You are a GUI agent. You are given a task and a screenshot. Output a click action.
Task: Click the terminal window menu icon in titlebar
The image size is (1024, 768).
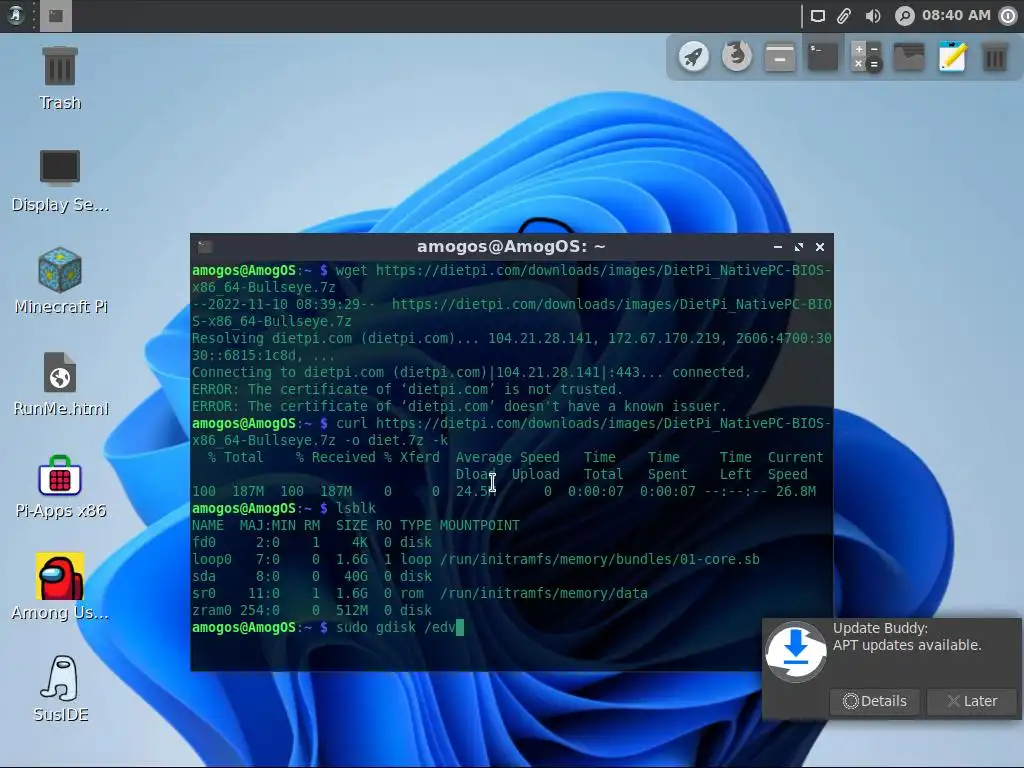click(205, 247)
